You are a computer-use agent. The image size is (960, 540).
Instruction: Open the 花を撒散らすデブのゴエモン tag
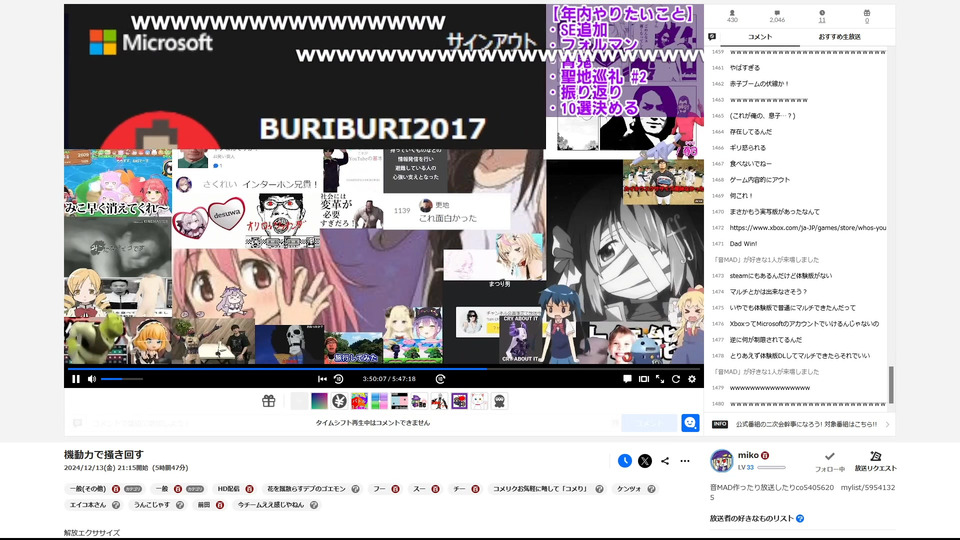tap(306, 489)
